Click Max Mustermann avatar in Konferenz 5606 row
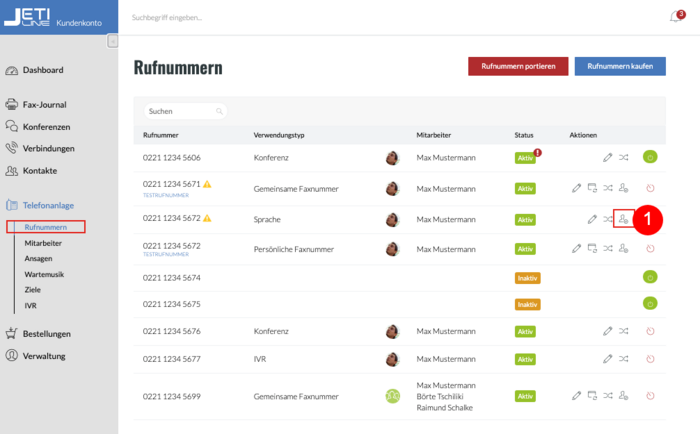Image resolution: width=700 pixels, height=434 pixels. (393, 157)
